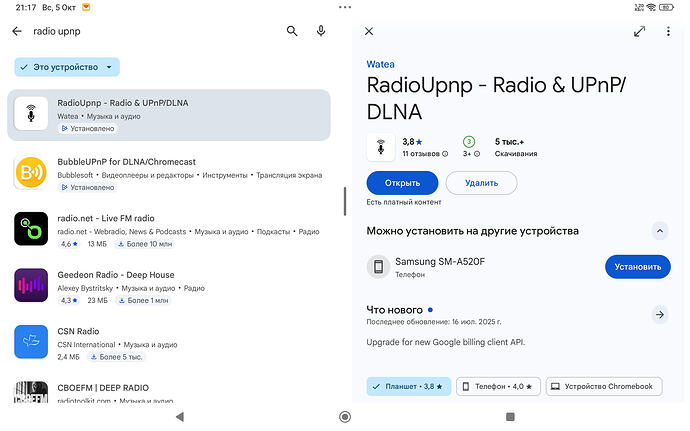The image size is (690, 431).
Task: Select the RadioUpnp search result row
Action: point(169,115)
